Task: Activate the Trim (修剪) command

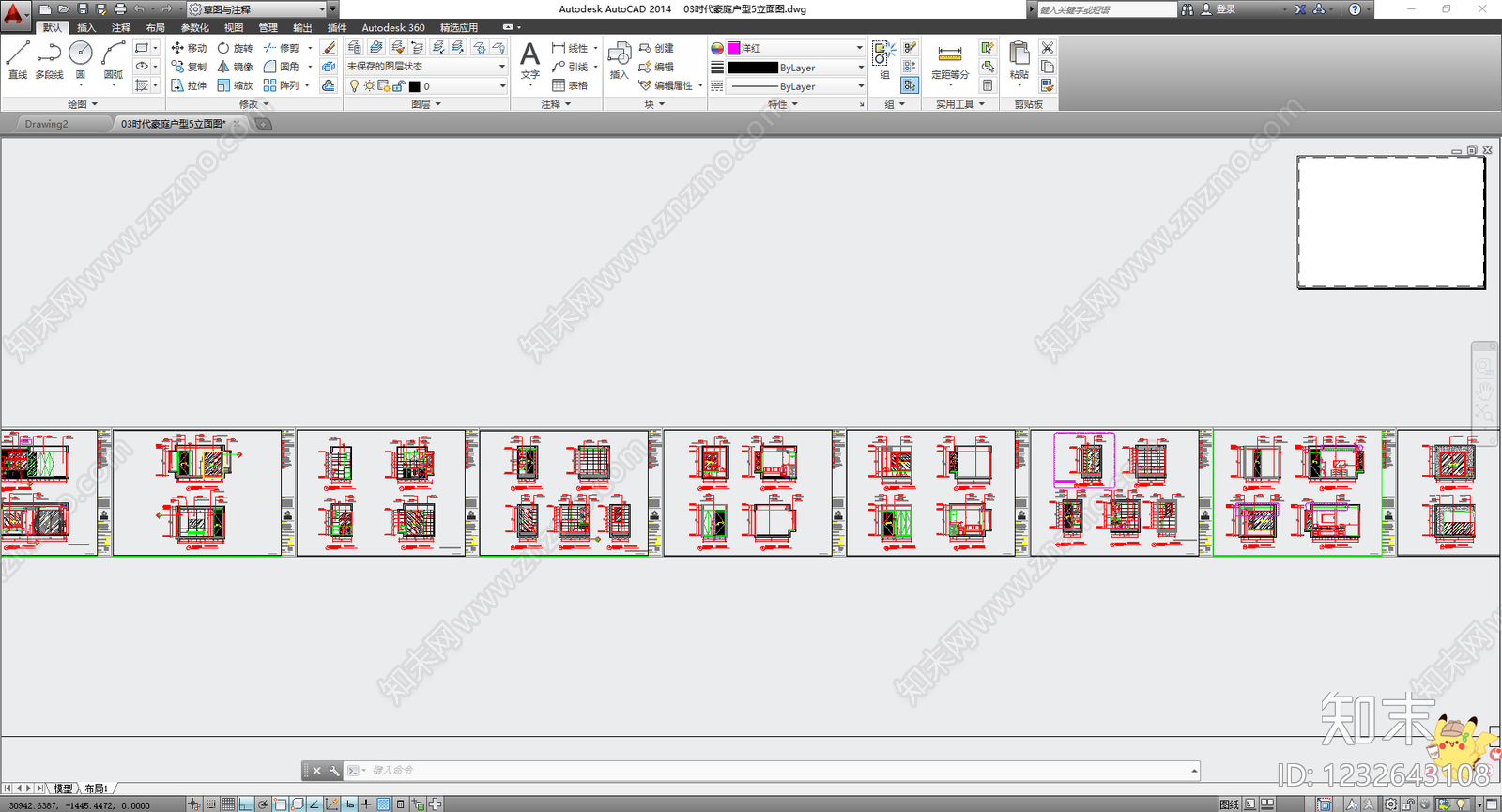Action: tap(282, 48)
